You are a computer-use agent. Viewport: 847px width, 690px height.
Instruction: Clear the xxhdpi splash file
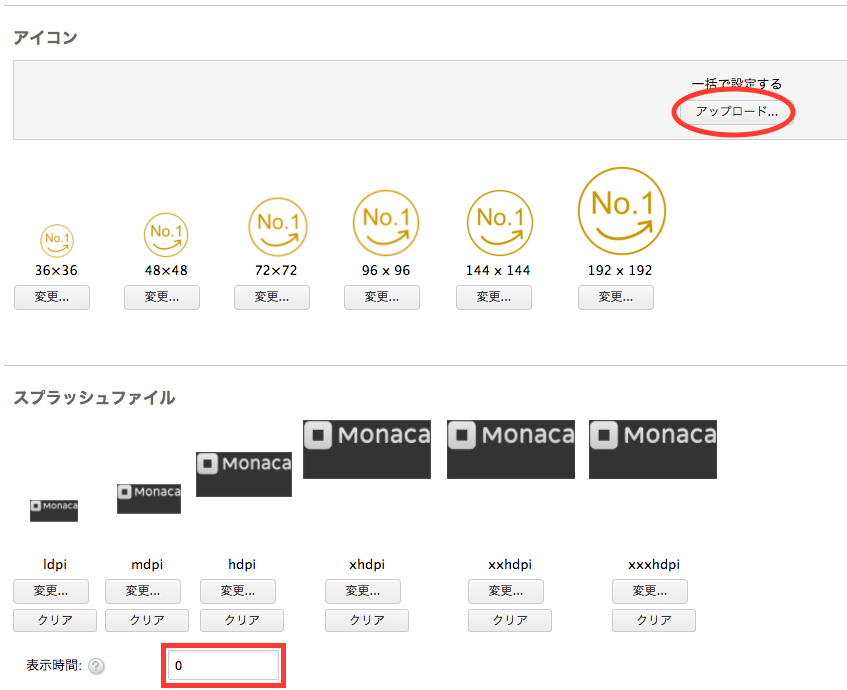click(x=510, y=620)
